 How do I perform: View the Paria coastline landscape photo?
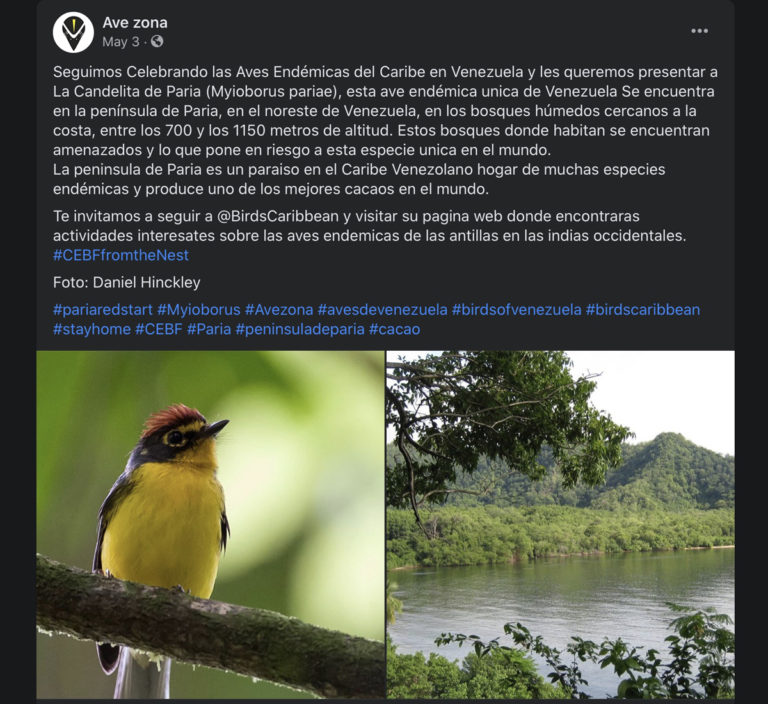pyautogui.click(x=560, y=524)
